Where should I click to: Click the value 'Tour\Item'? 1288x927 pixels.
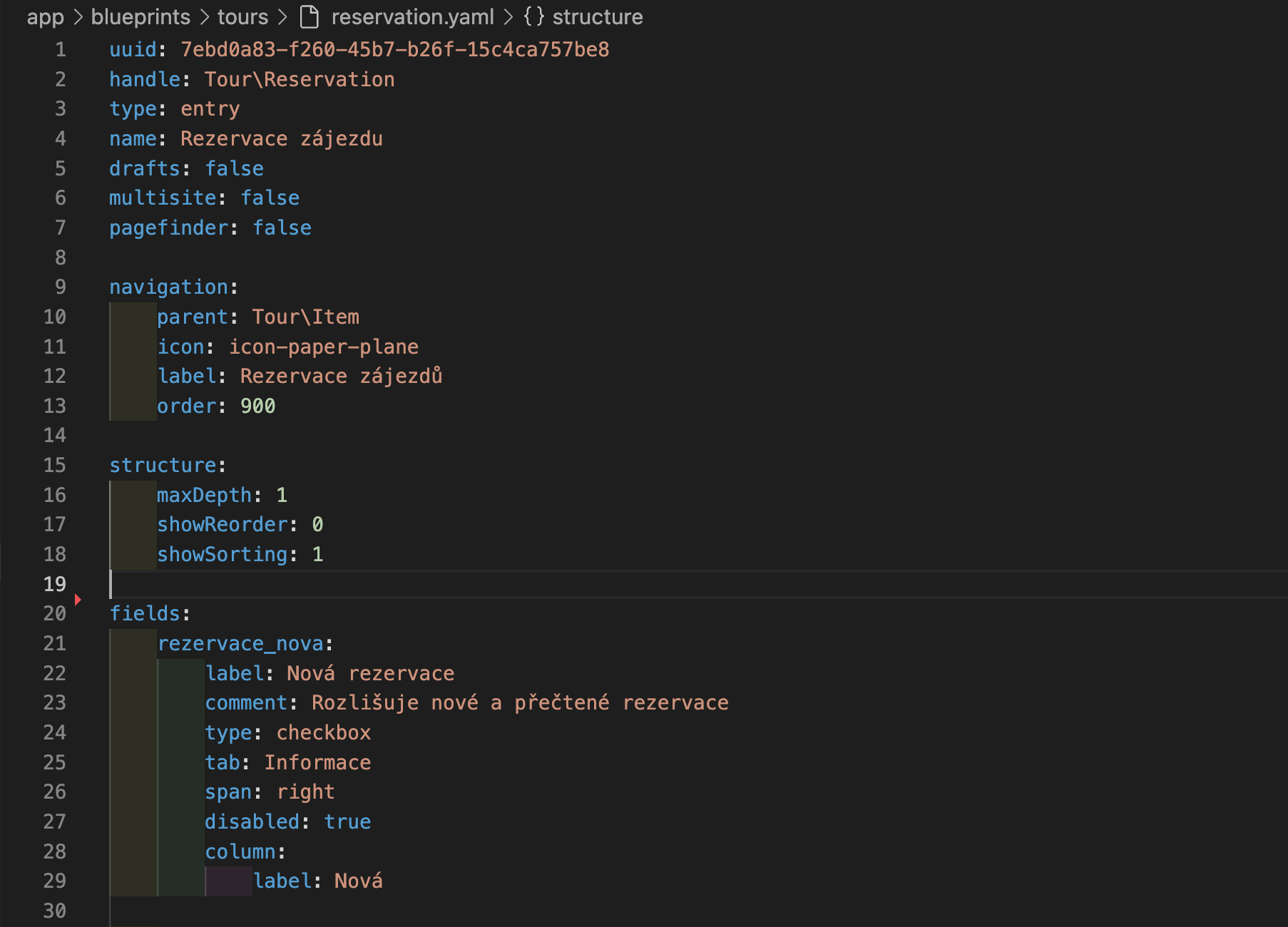(306, 317)
